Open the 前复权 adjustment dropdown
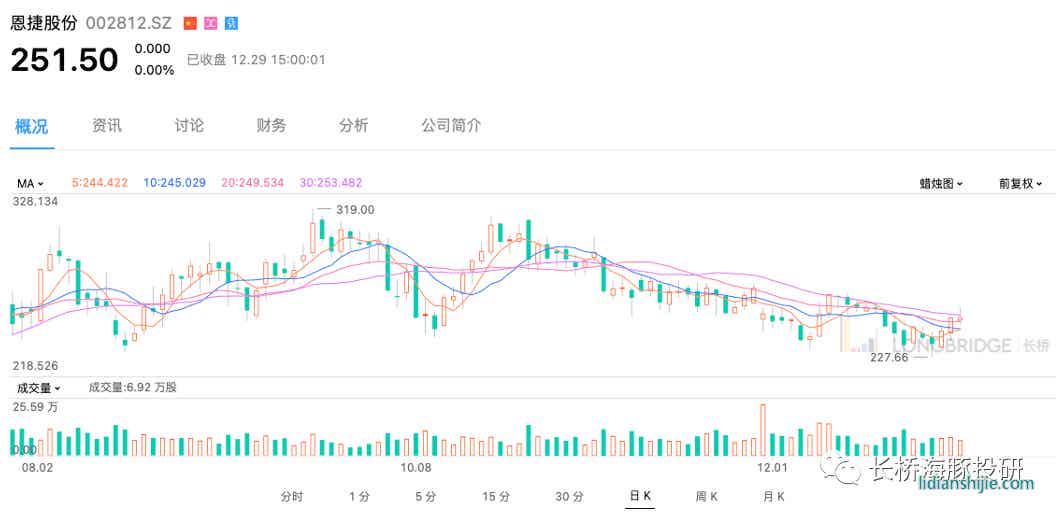Viewport: 1058px width, 516px height. [x=1020, y=183]
